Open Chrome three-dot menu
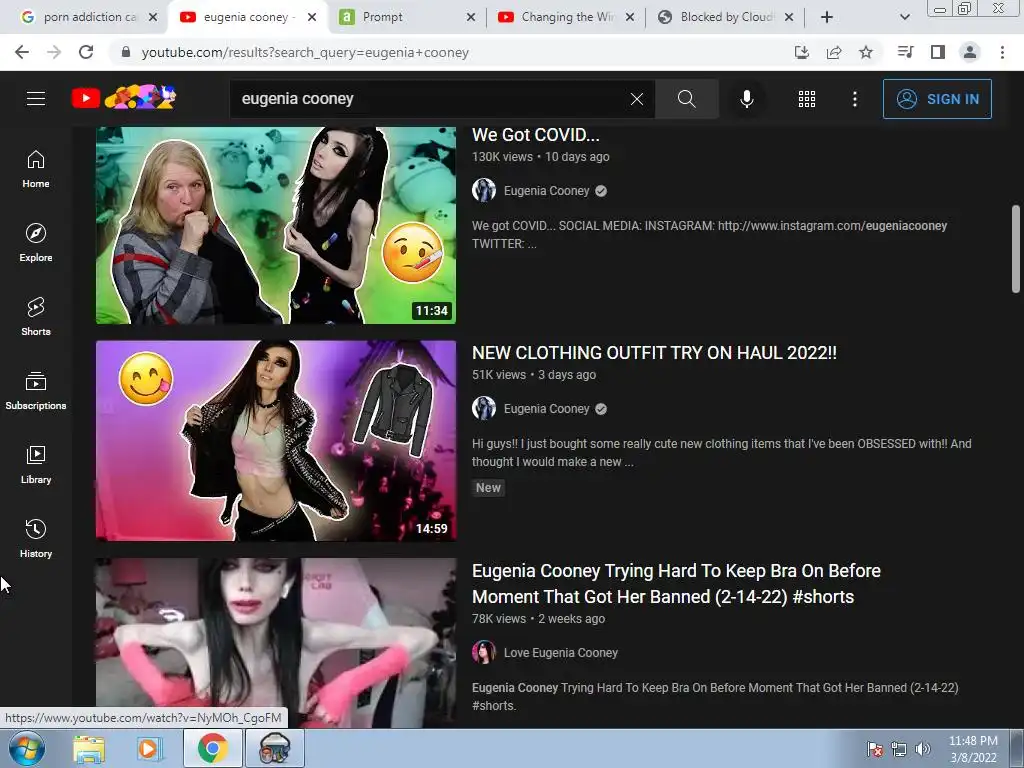The height and width of the screenshot is (768, 1024). (1002, 52)
